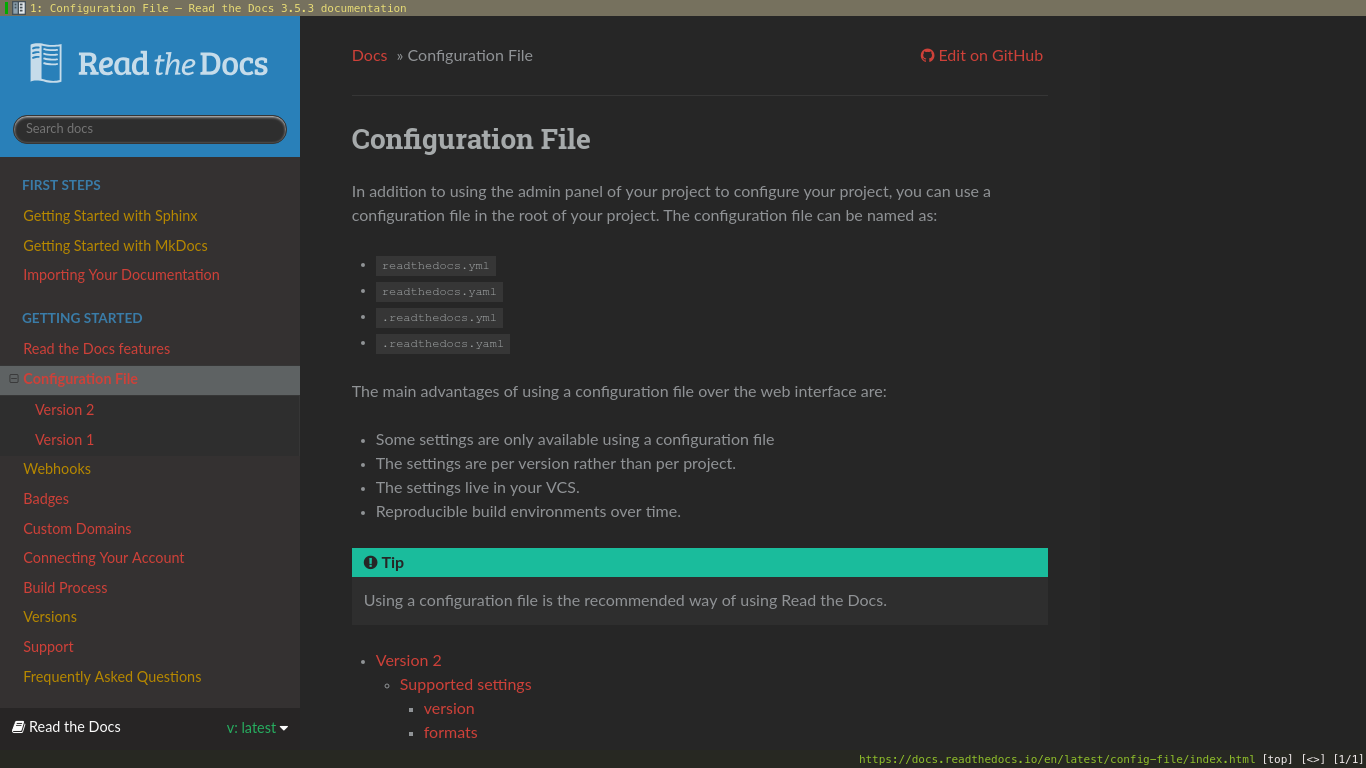
Task: Click the Configuration File page heading
Action: [x=471, y=139]
